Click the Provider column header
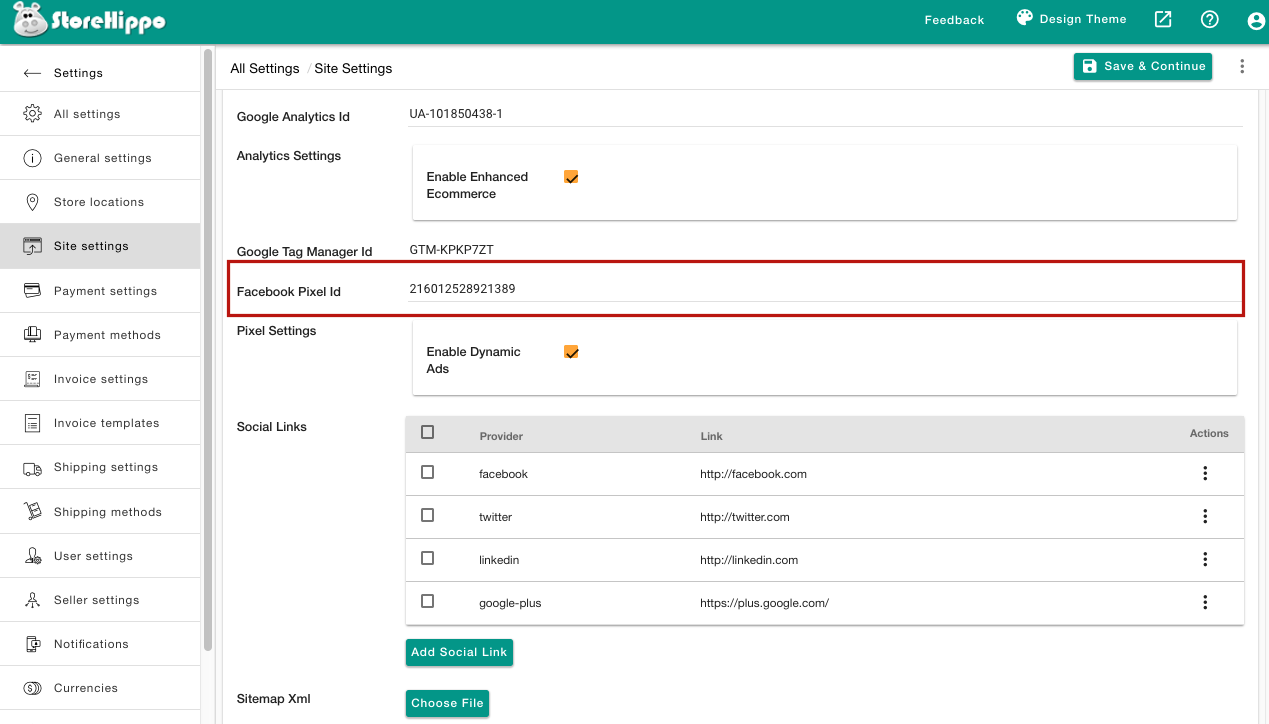Image resolution: width=1269 pixels, height=724 pixels. pos(501,436)
